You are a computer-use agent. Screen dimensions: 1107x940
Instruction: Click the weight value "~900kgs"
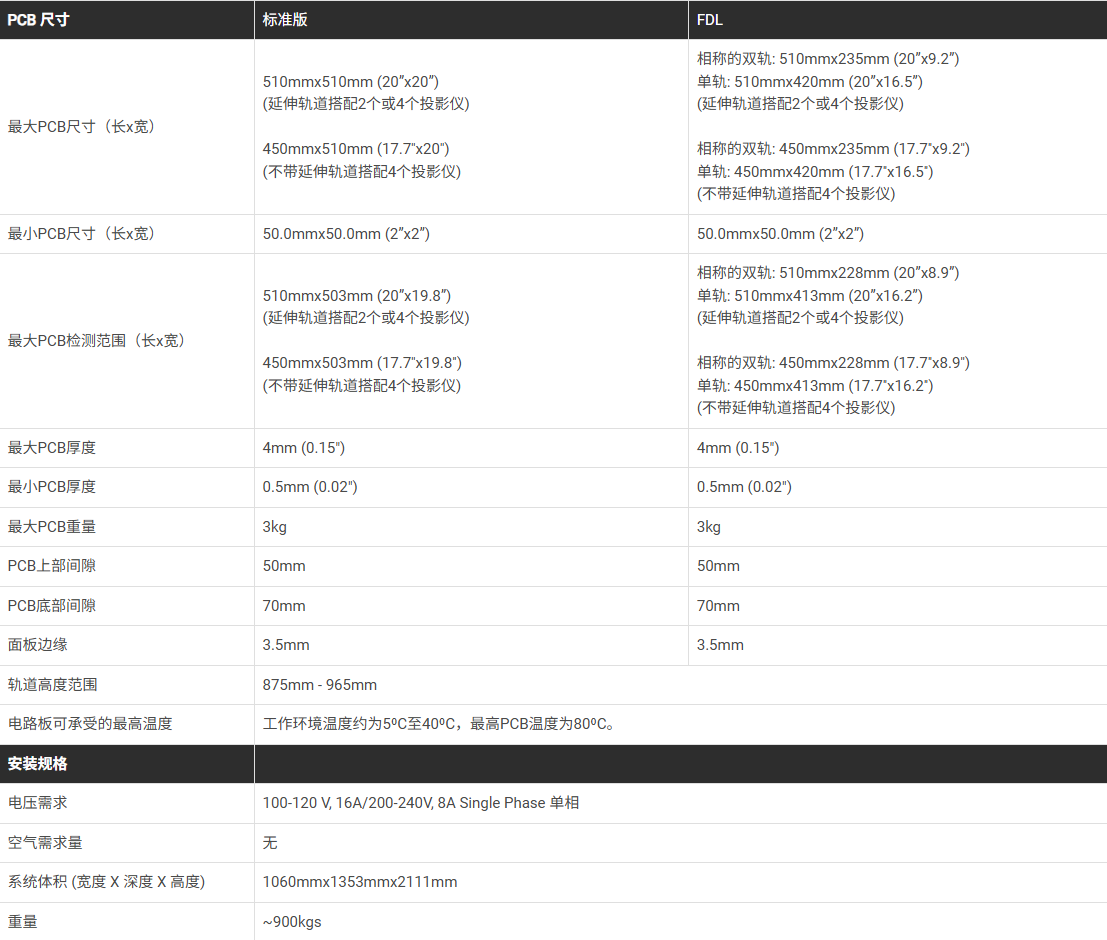(292, 922)
